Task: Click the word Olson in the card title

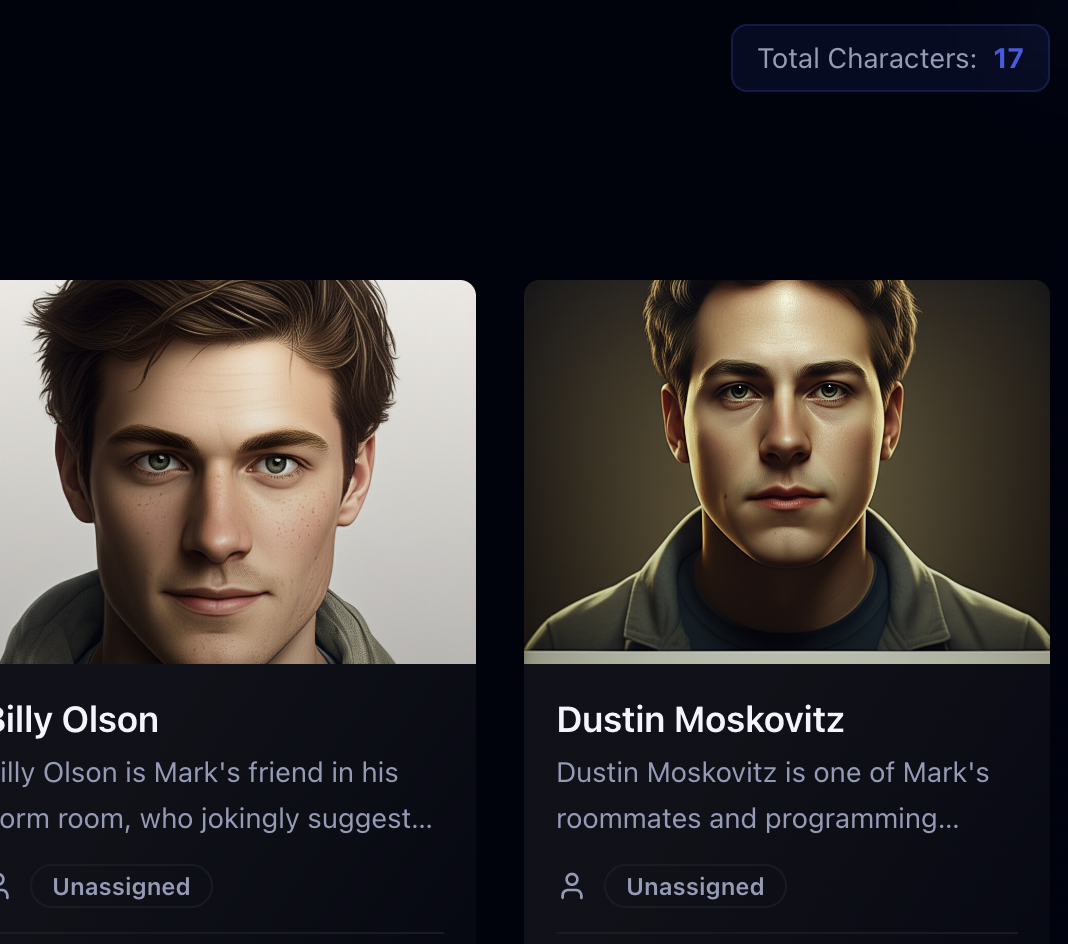Action: click(110, 720)
